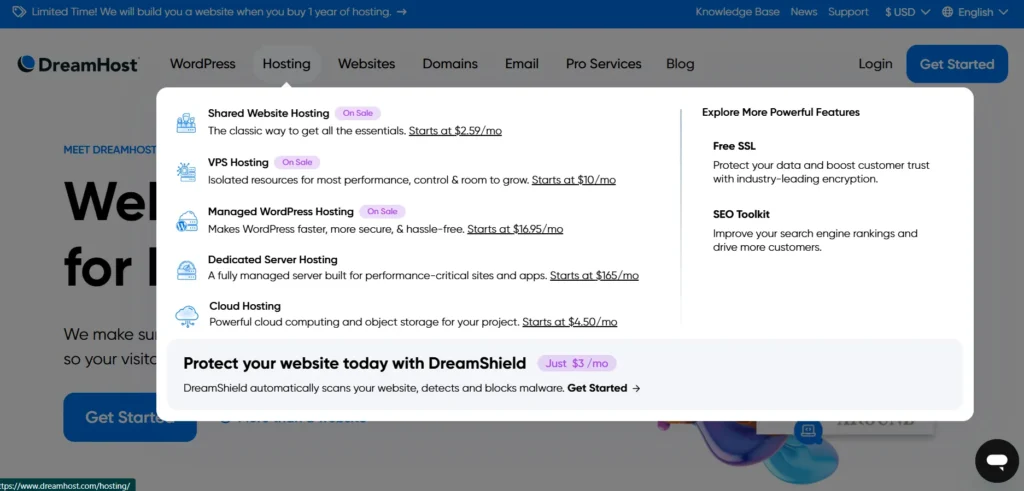
Task: Expand the English language selector
Action: 968,12
